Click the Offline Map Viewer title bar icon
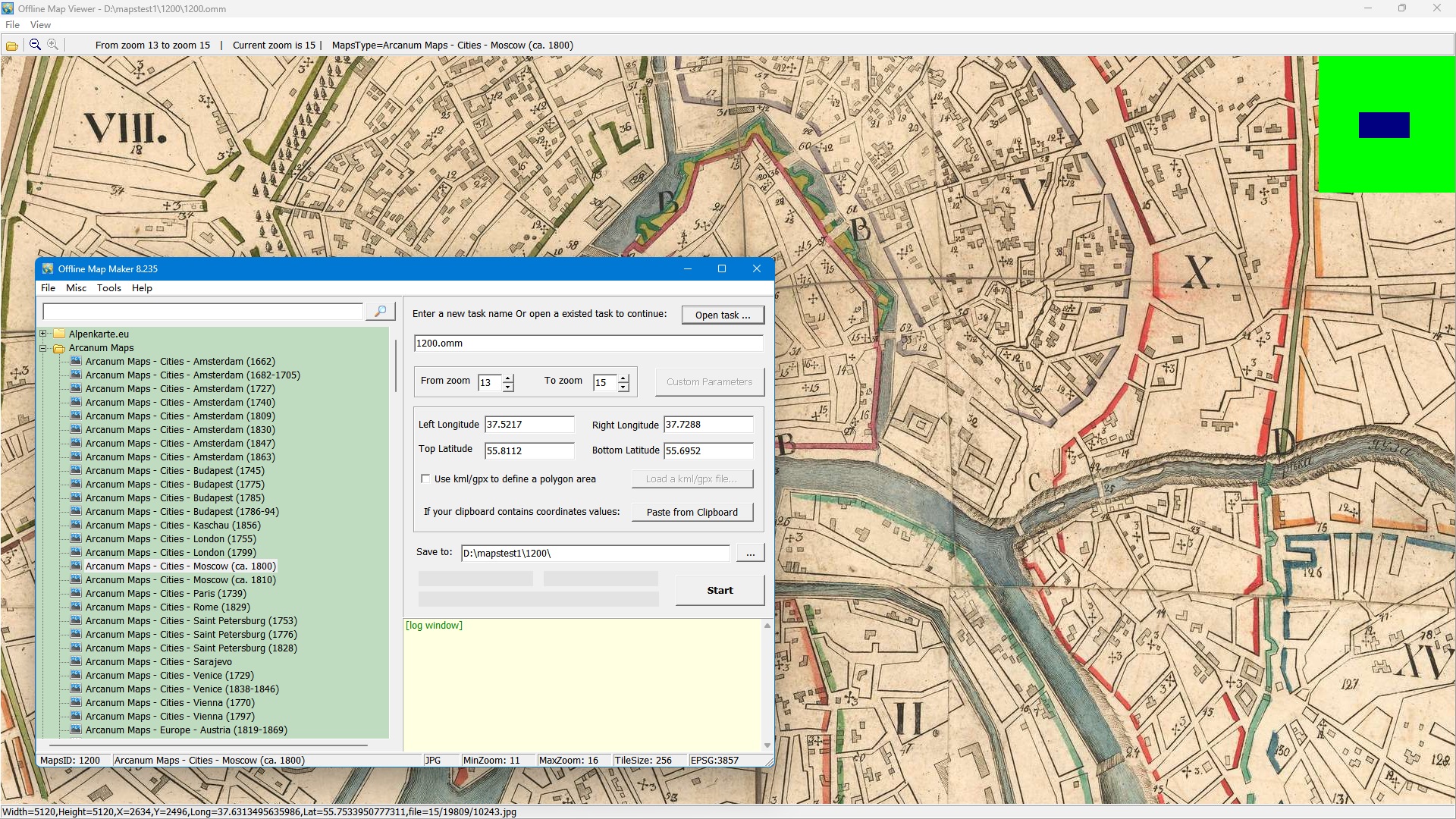The image size is (1456, 819). click(x=8, y=8)
